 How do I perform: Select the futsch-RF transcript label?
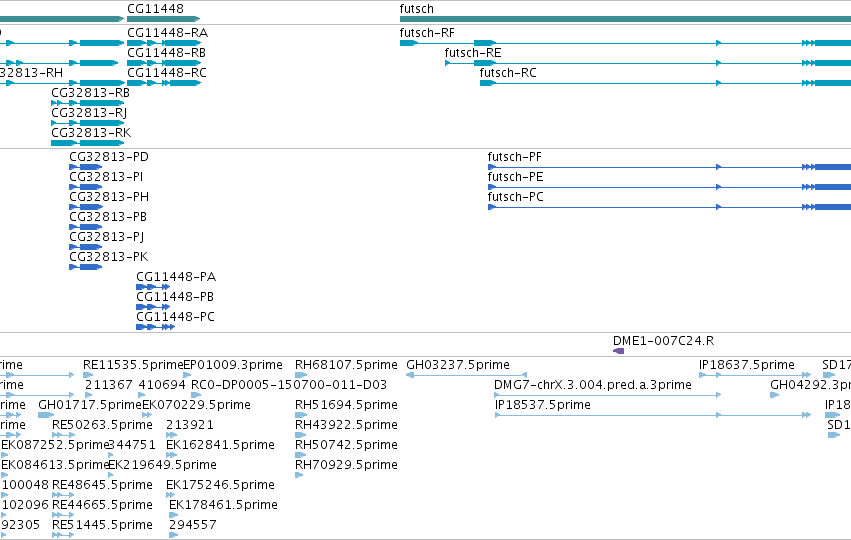pyautogui.click(x=427, y=33)
